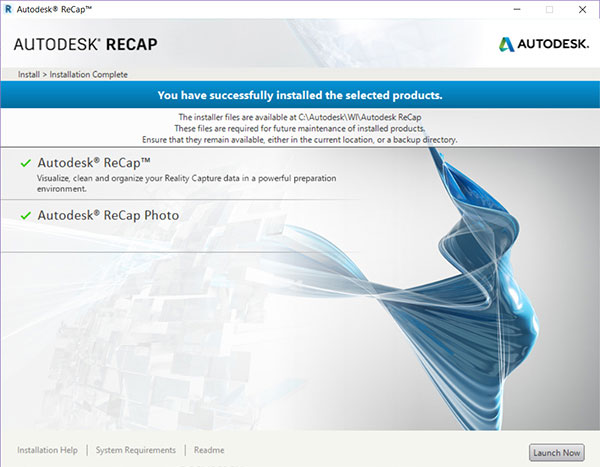Click the Autodesk logo at top right
Image resolution: width=600 pixels, height=467 pixels.
point(544,44)
